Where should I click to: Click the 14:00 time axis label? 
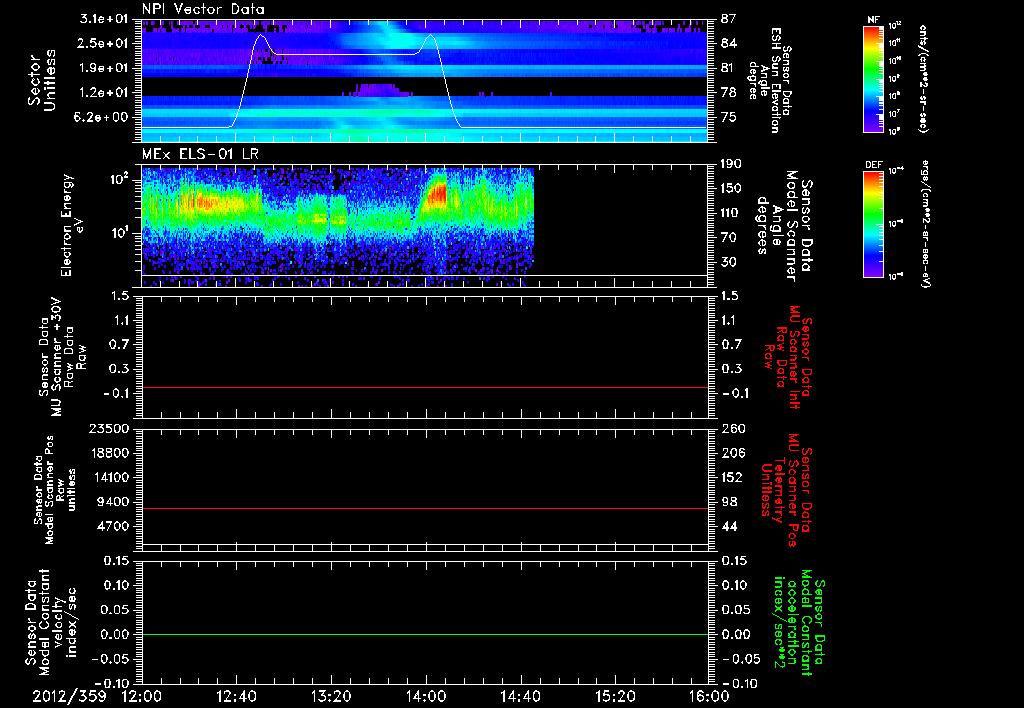coord(426,695)
